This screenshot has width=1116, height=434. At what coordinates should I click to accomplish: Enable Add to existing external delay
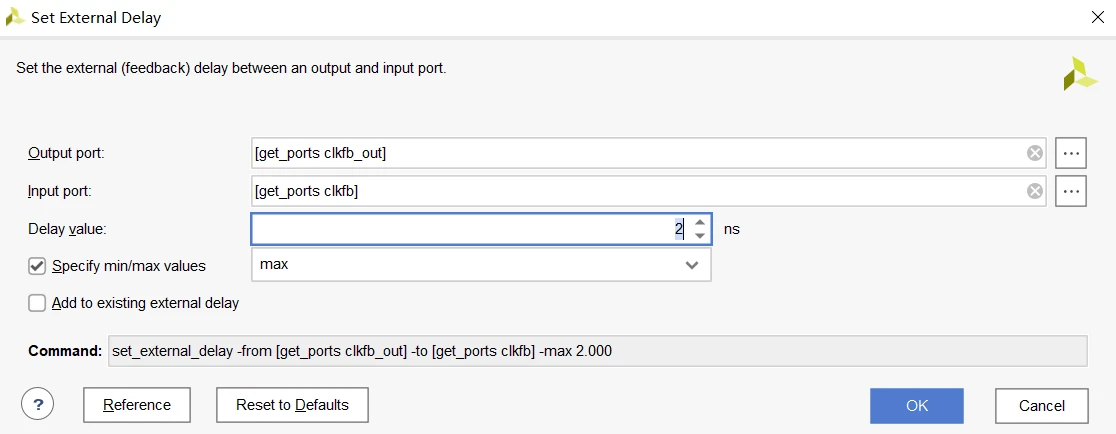(37, 303)
